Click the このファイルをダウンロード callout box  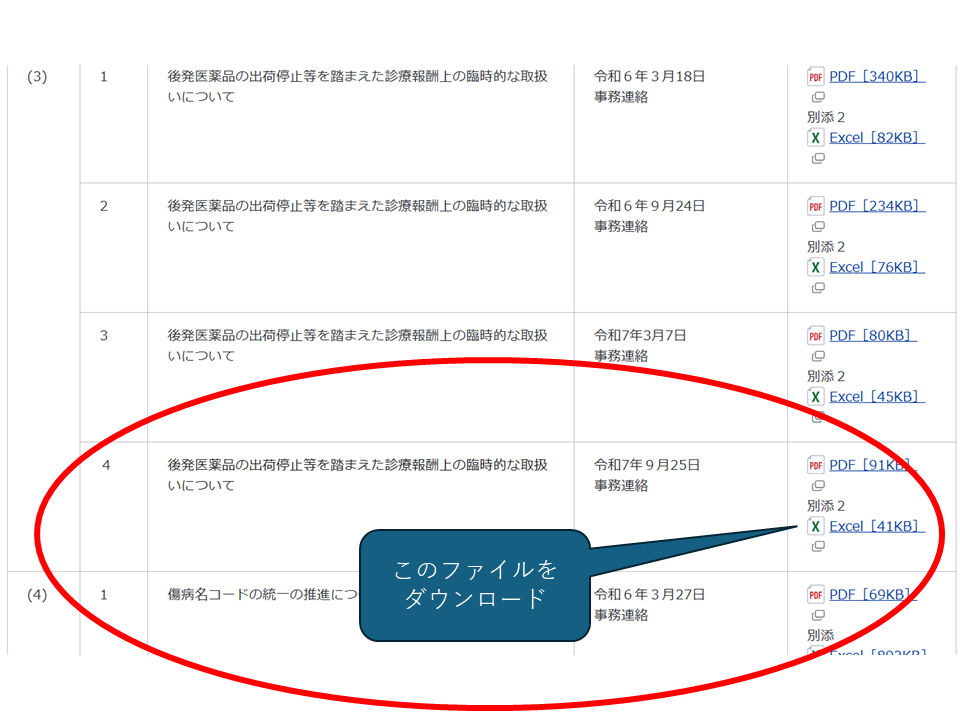click(474, 585)
